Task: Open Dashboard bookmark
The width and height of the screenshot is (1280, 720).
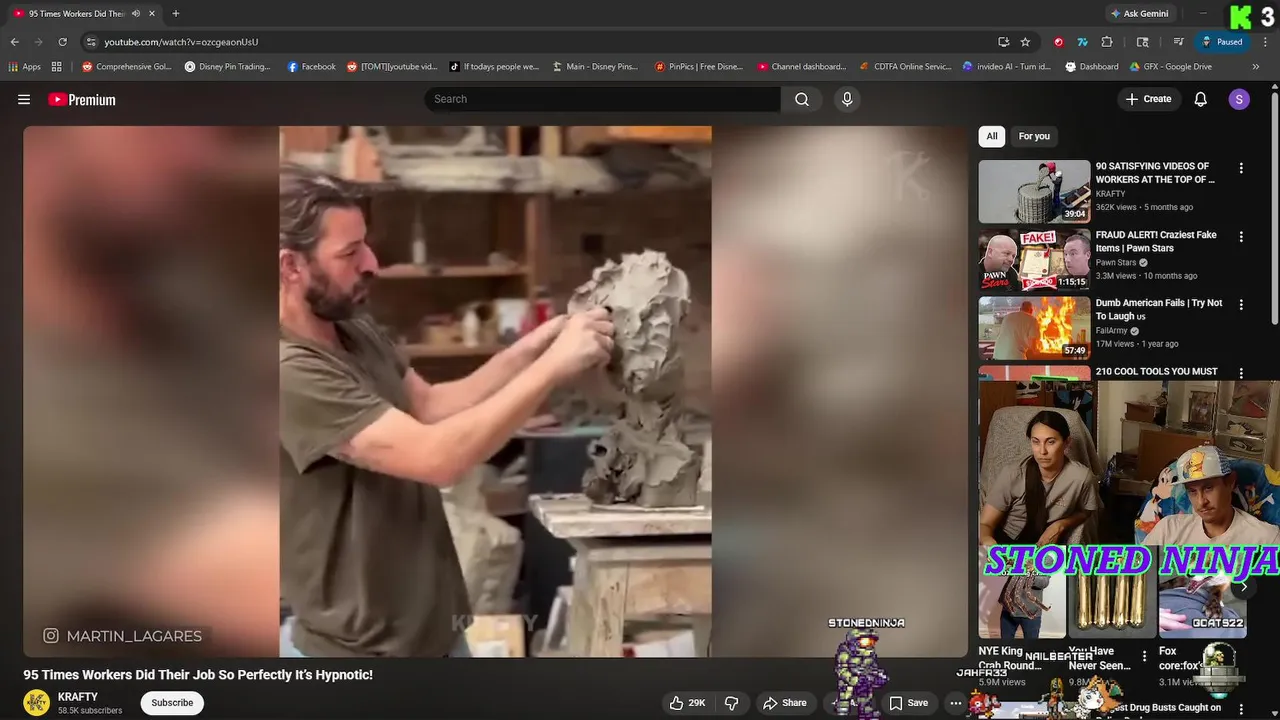Action: pyautogui.click(x=1092, y=67)
